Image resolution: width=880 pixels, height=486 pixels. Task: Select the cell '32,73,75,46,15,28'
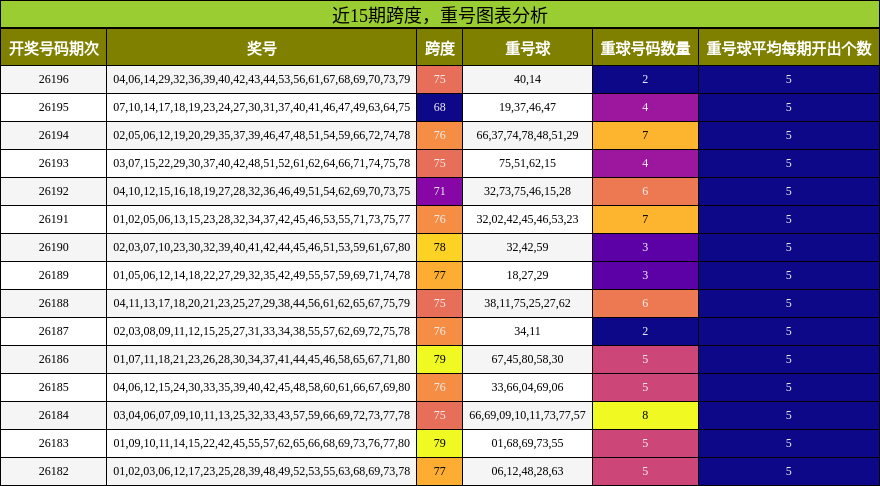coord(528,191)
